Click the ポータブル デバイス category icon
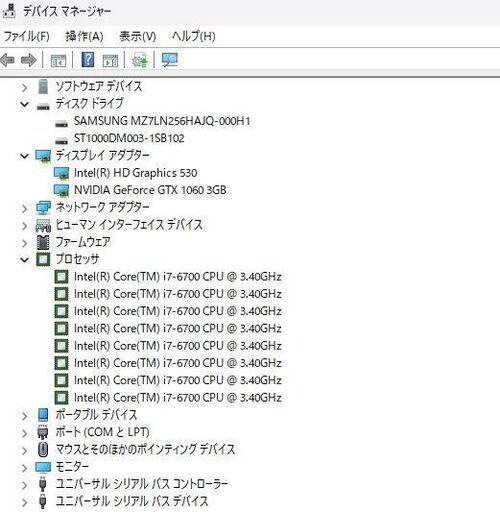The image size is (500, 512). click(x=43, y=415)
